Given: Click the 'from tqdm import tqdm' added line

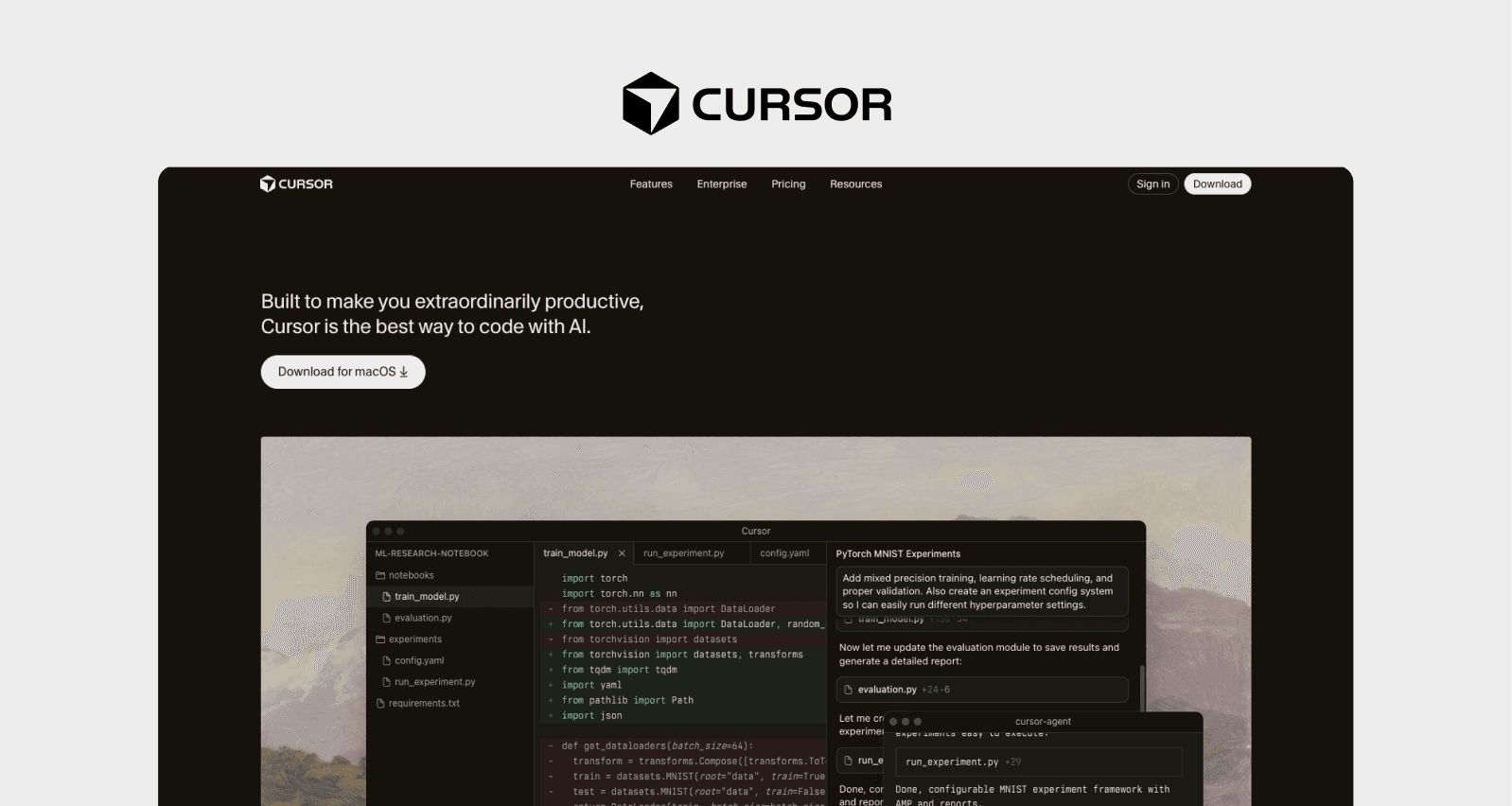Looking at the screenshot, I should click(619, 670).
